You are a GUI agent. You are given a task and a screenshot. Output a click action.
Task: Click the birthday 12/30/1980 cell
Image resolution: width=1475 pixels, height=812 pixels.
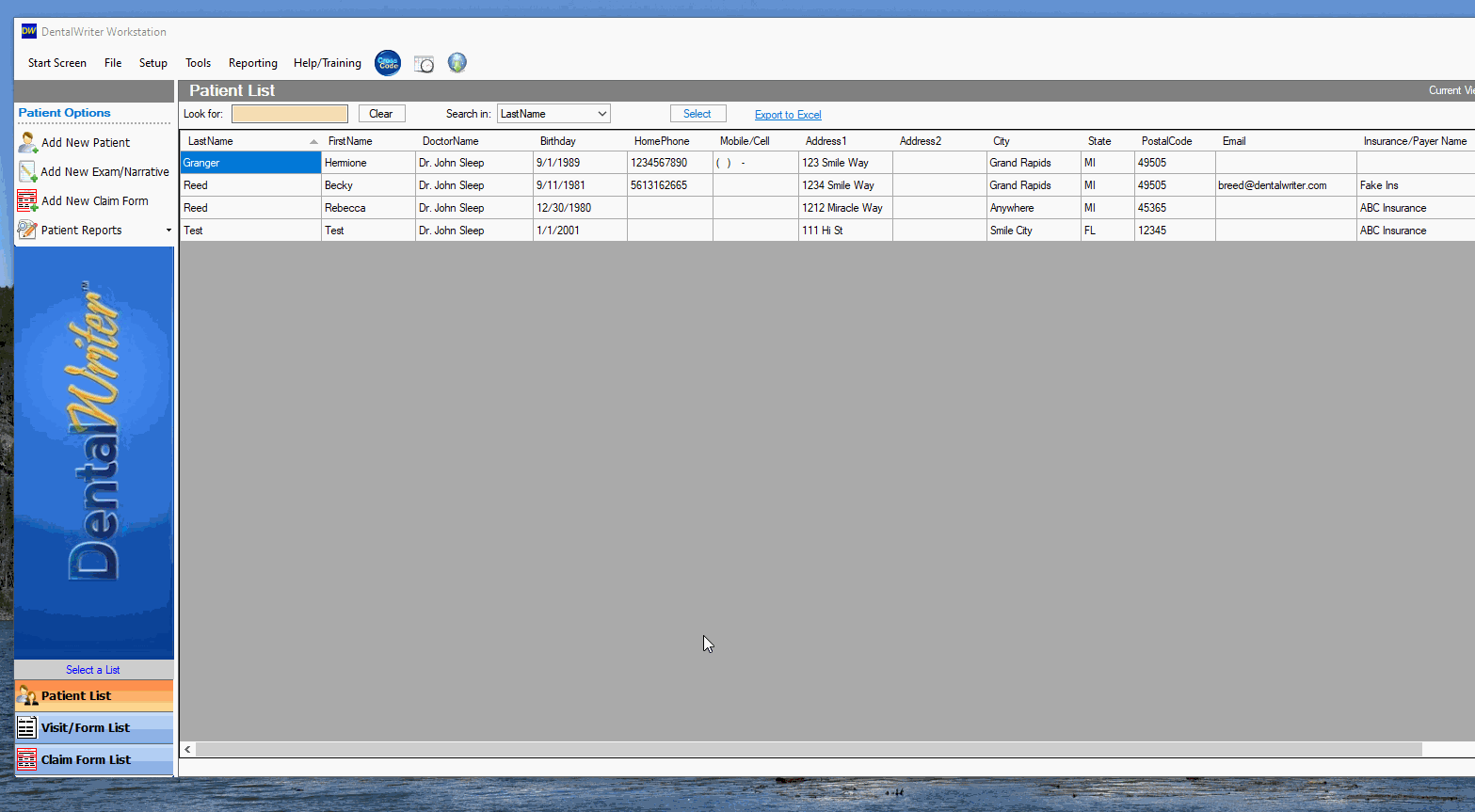[580, 208]
